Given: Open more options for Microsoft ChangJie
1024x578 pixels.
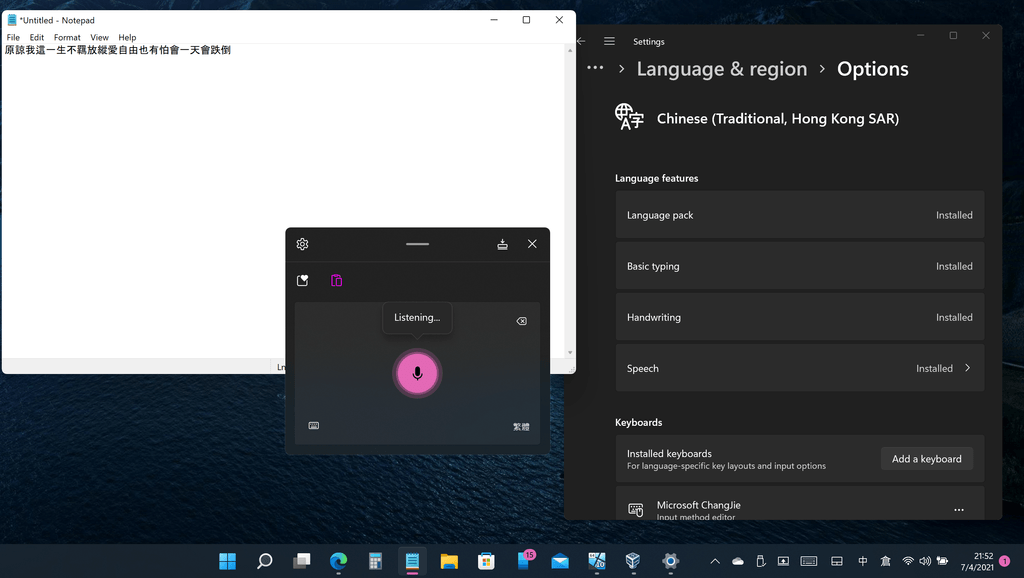Looking at the screenshot, I should pos(958,509).
